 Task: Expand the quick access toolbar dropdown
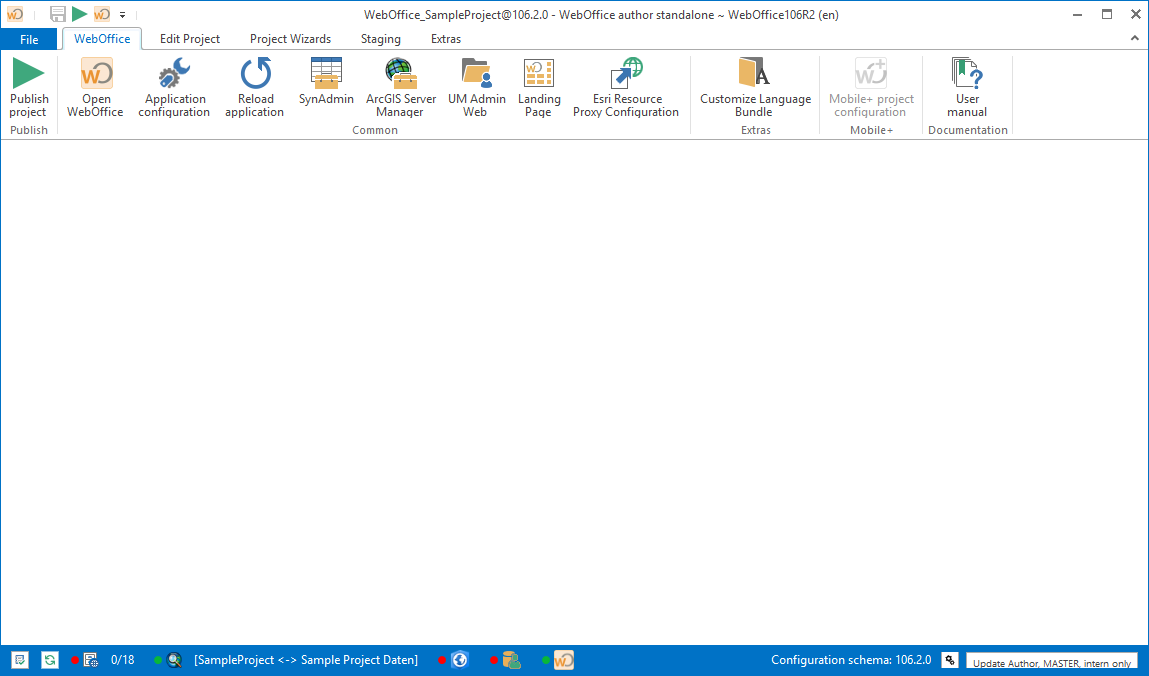coord(122,15)
